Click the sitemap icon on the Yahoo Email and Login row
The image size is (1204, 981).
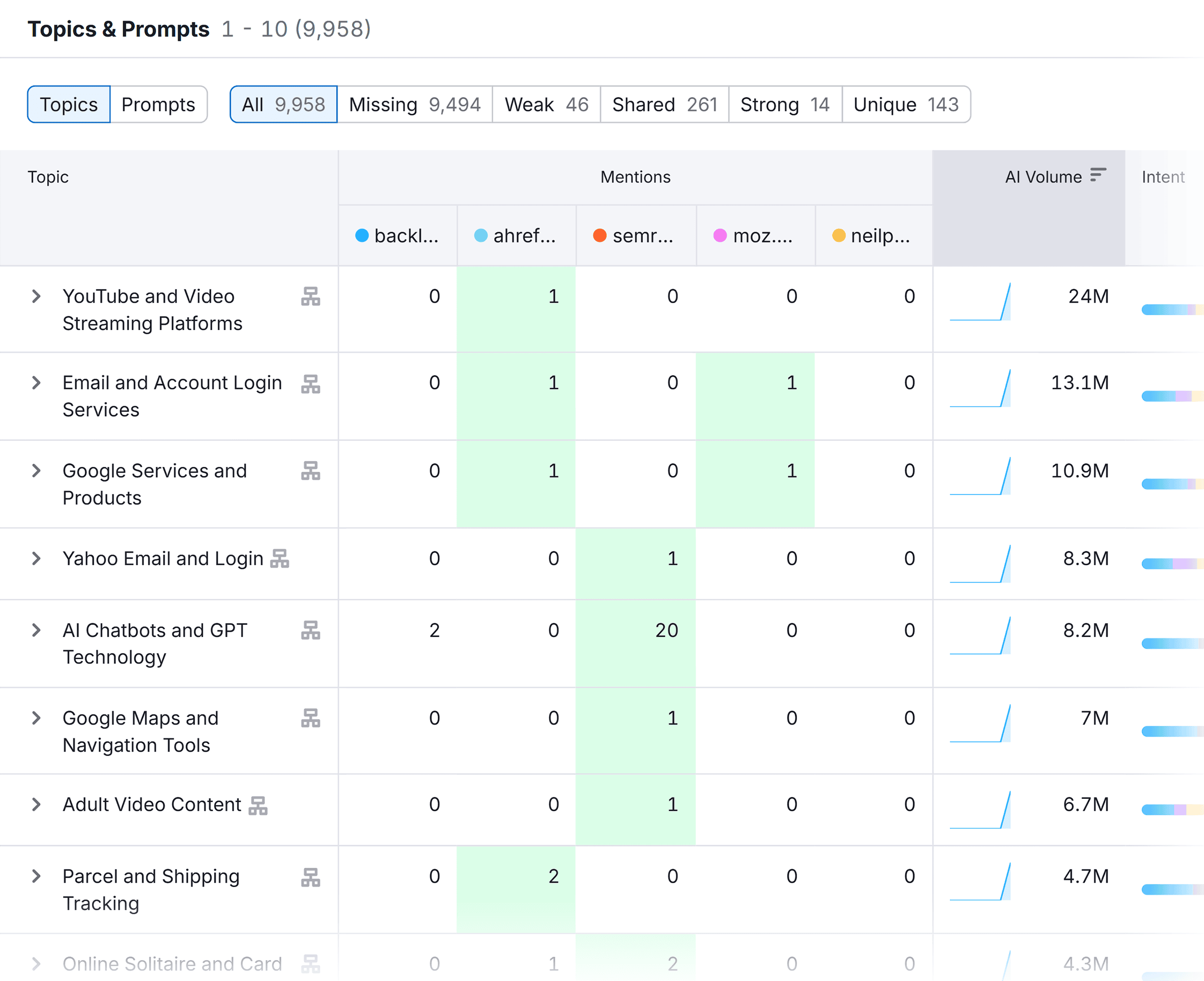click(281, 559)
